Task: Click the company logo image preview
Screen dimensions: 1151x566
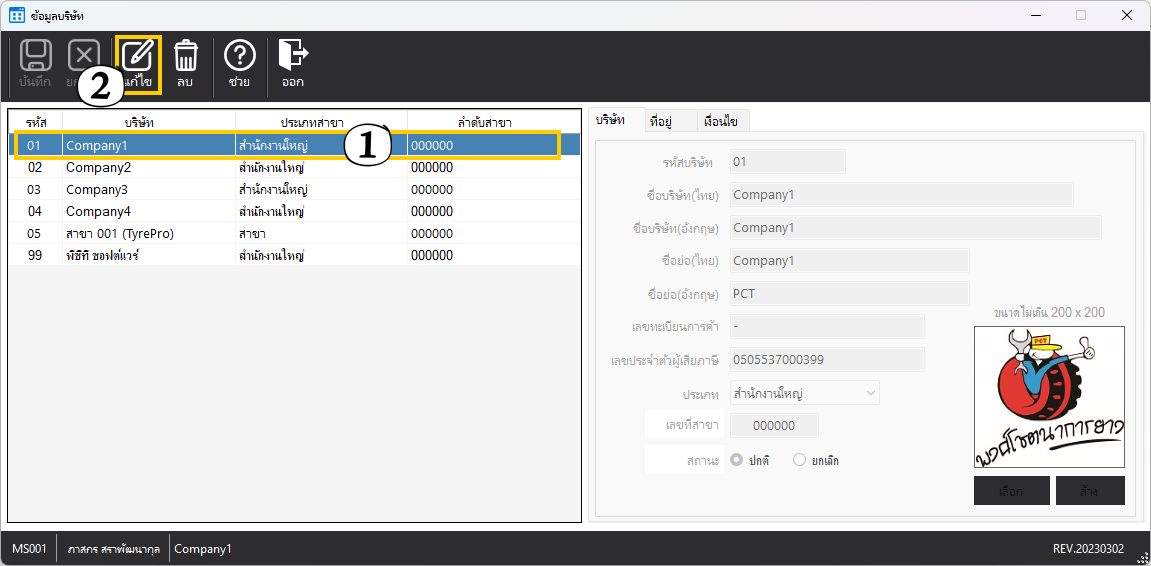Action: point(1049,397)
